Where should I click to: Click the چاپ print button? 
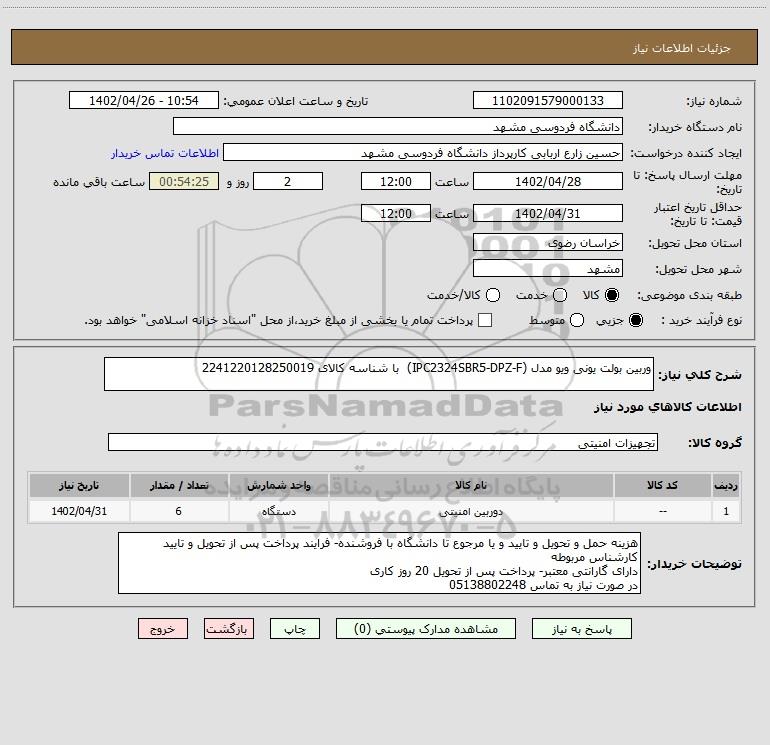pyautogui.click(x=295, y=629)
